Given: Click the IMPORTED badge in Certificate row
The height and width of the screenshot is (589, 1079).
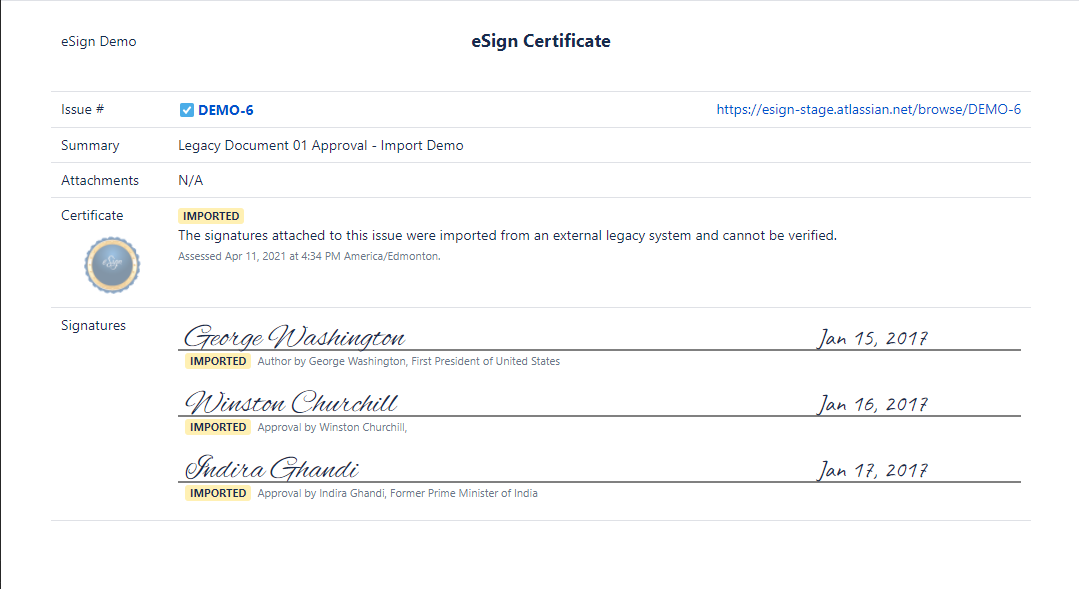Looking at the screenshot, I should point(211,216).
